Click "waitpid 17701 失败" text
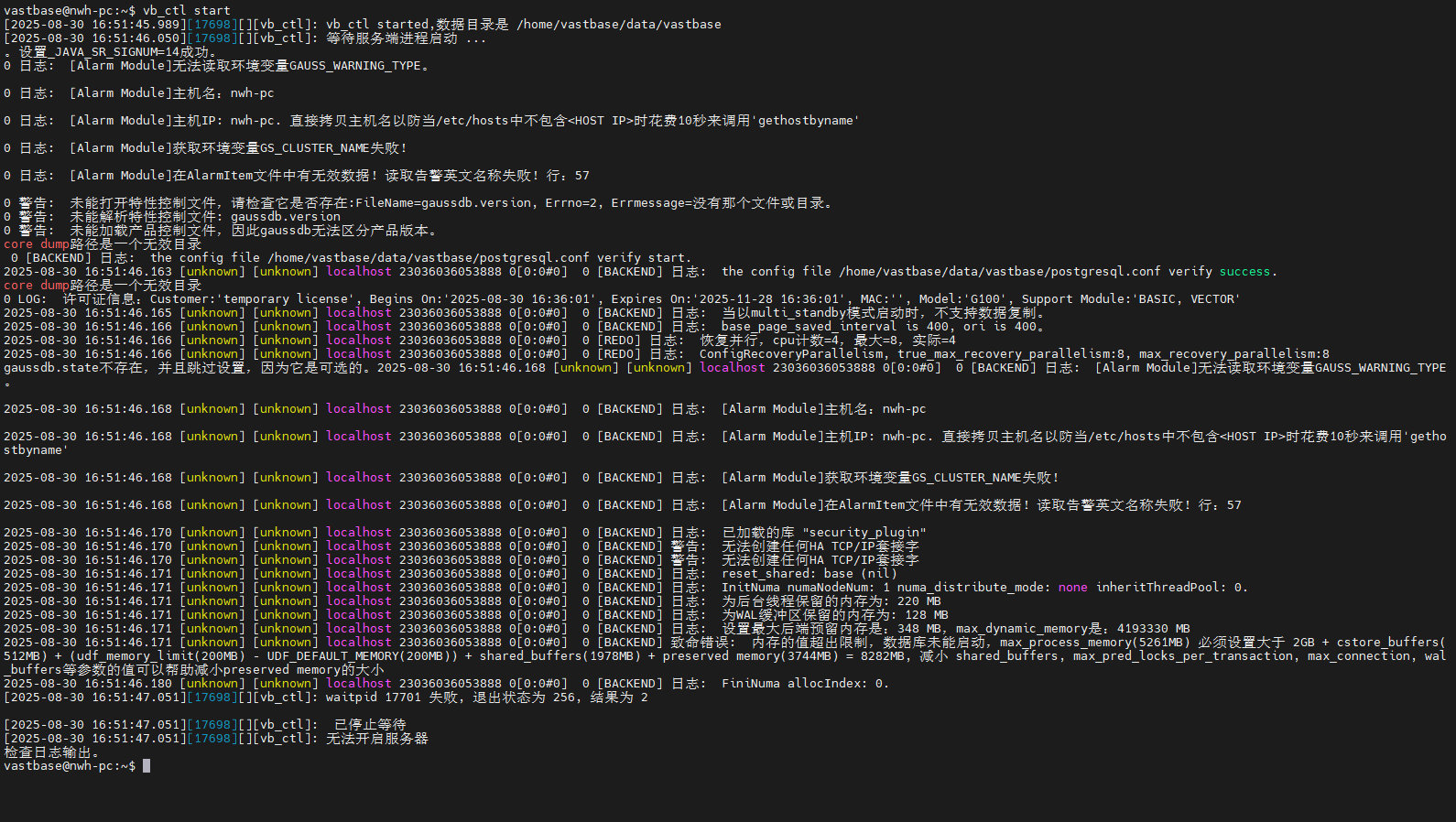The width and height of the screenshot is (1456, 822). click(x=392, y=698)
